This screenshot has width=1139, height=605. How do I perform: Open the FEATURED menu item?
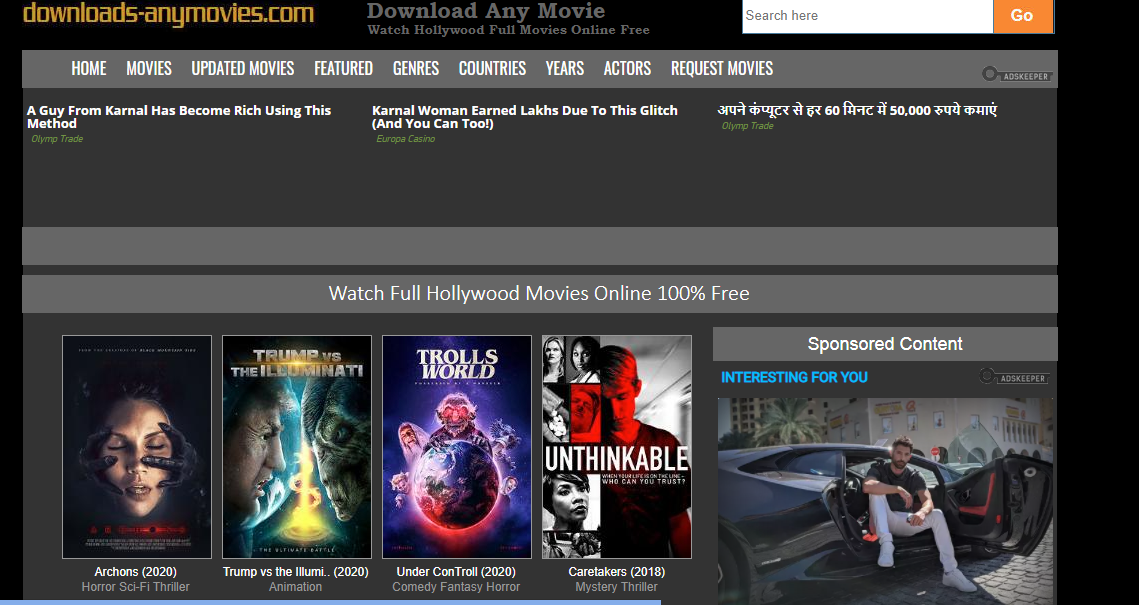coord(344,68)
